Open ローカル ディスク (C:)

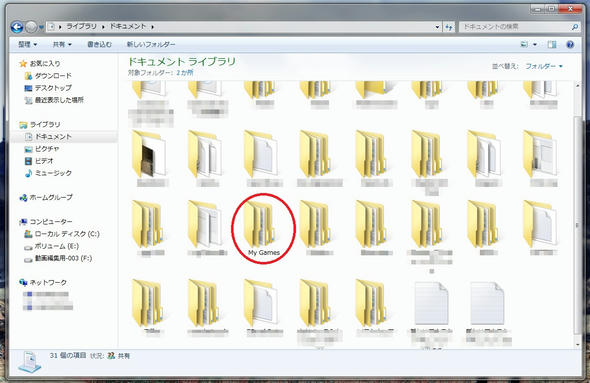67,234
